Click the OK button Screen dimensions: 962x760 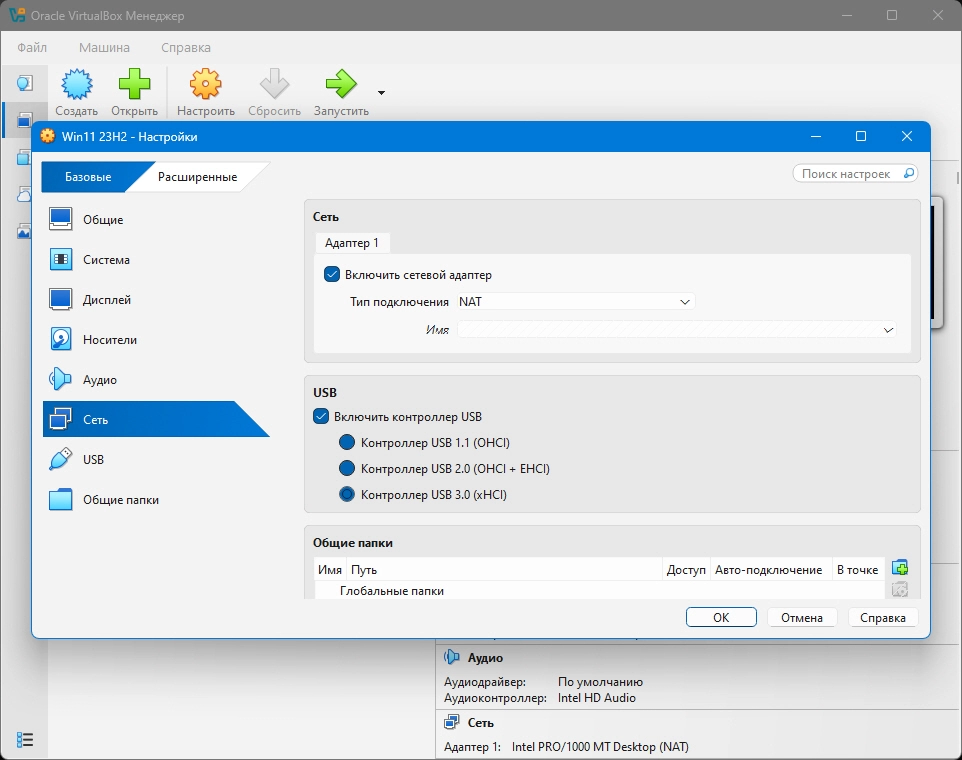[721, 618]
